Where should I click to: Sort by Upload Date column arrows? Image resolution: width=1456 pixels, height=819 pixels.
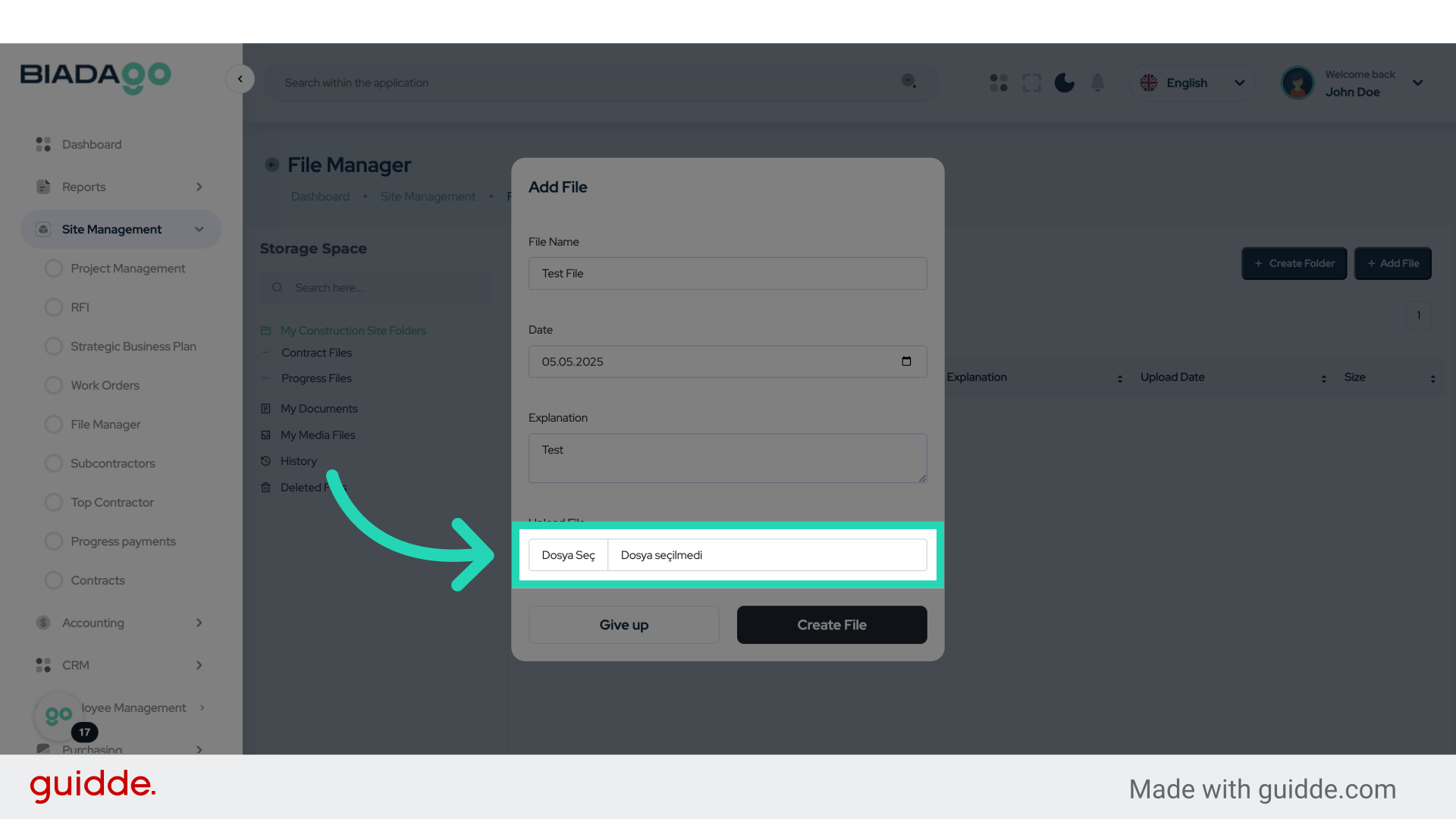click(x=1323, y=378)
